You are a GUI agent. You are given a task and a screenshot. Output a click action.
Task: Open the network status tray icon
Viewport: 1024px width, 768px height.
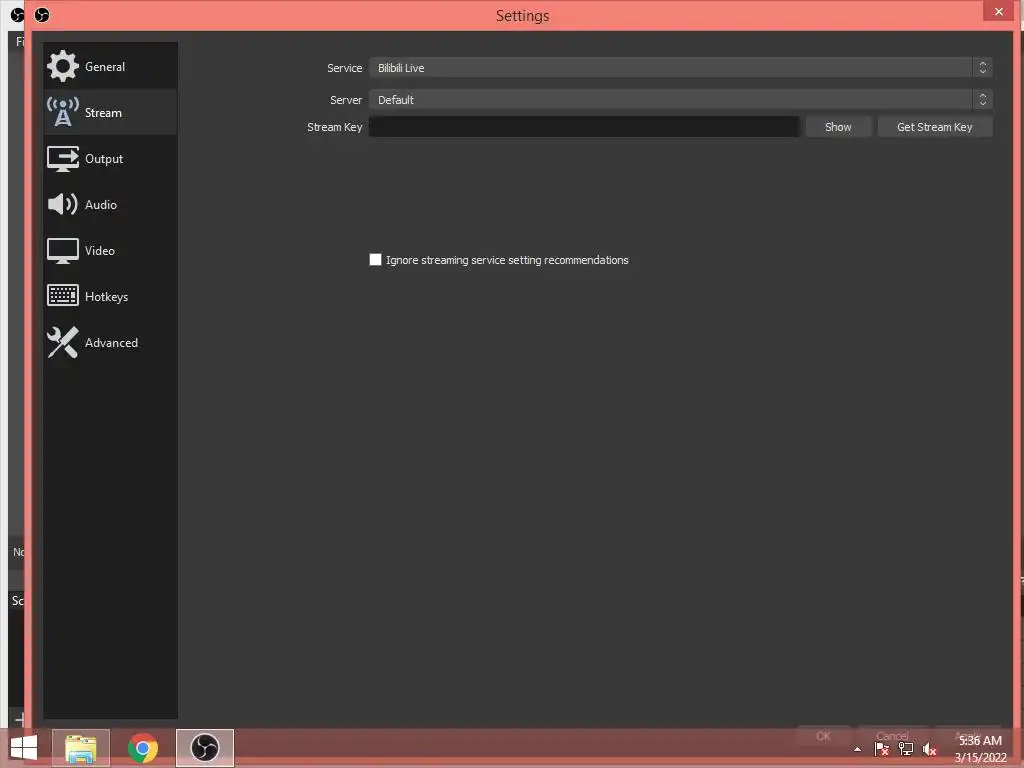coord(905,750)
